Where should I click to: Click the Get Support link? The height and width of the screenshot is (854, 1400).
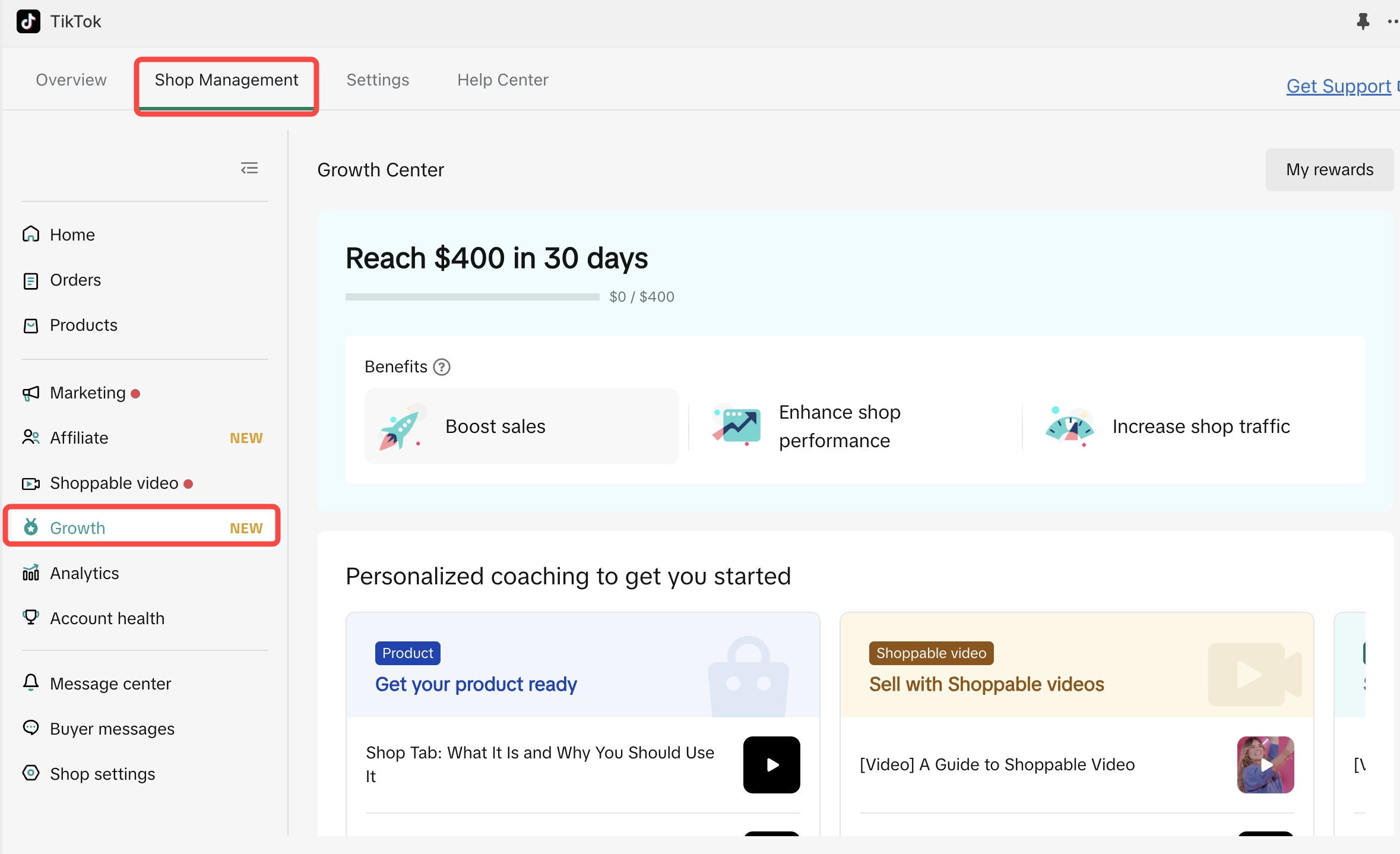coord(1338,87)
